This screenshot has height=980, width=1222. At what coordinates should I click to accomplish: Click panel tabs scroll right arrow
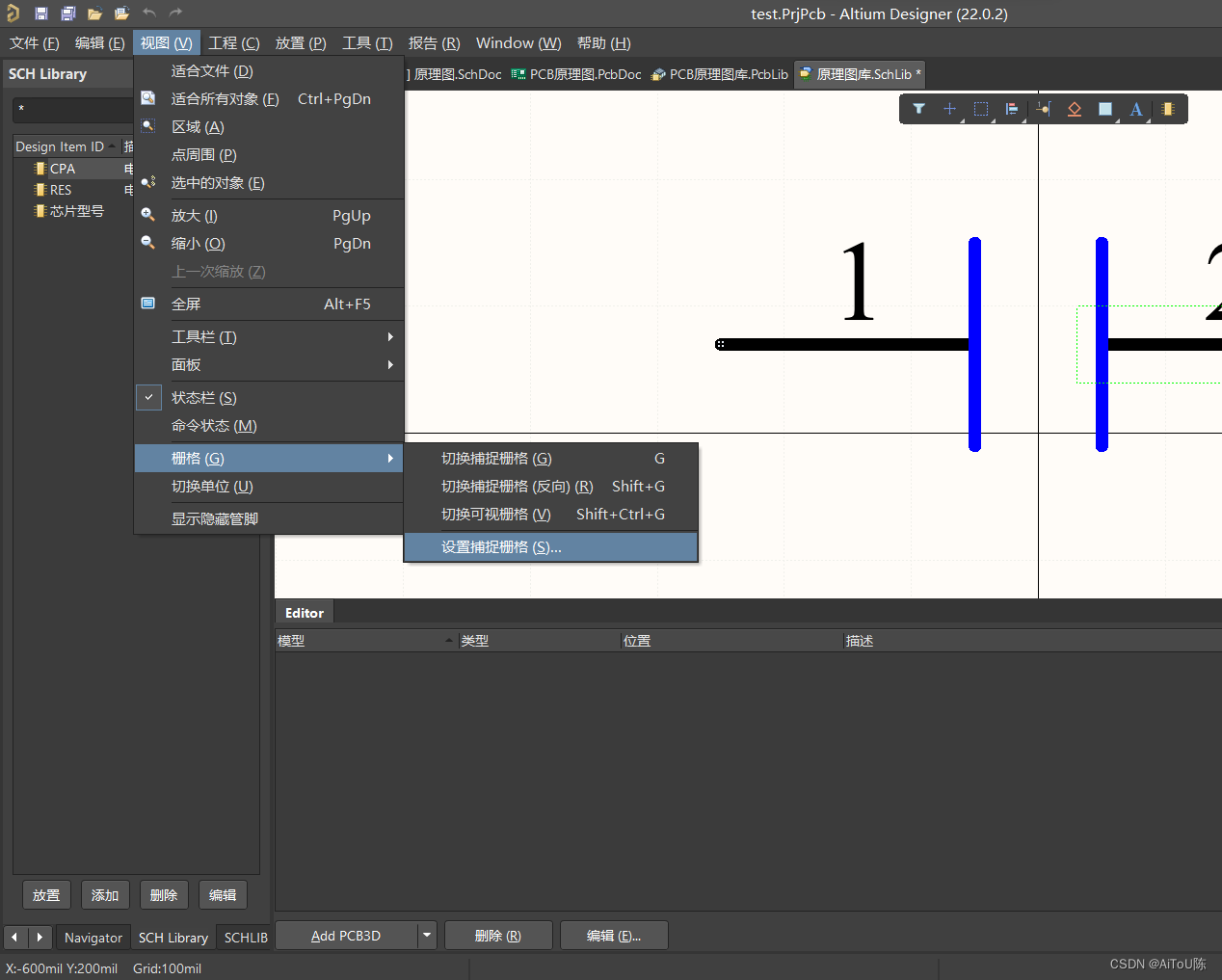coord(40,937)
